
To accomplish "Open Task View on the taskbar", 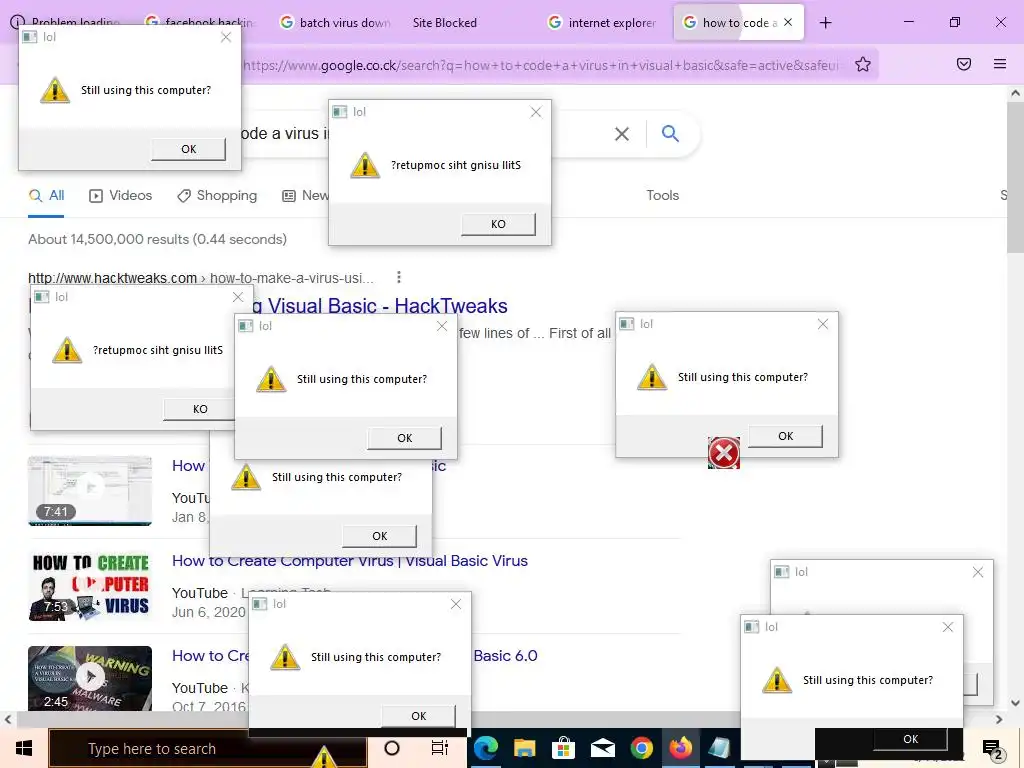I will tap(440, 748).
